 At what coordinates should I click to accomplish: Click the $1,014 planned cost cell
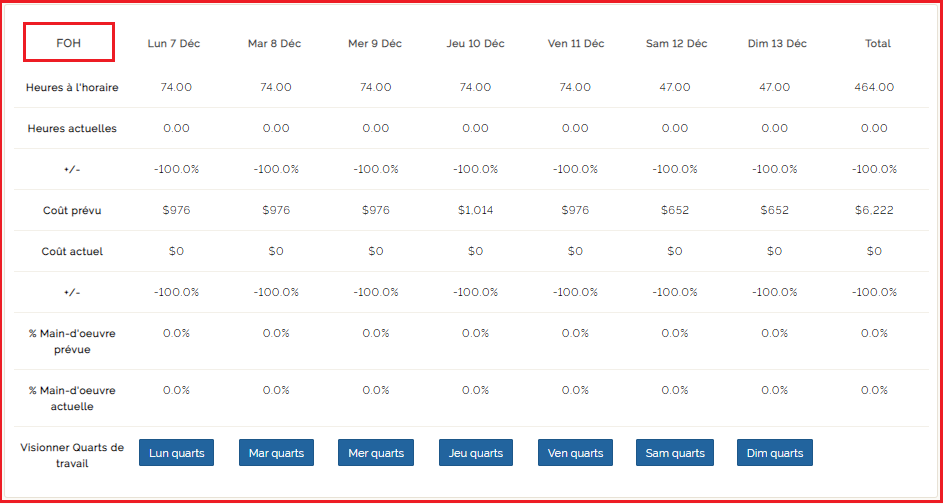pyautogui.click(x=475, y=210)
